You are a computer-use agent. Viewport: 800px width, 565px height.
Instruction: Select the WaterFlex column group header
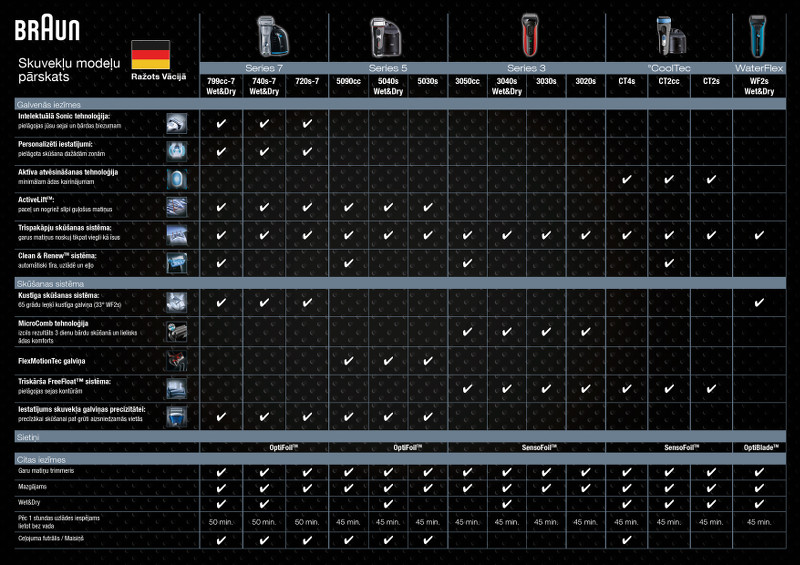point(759,68)
